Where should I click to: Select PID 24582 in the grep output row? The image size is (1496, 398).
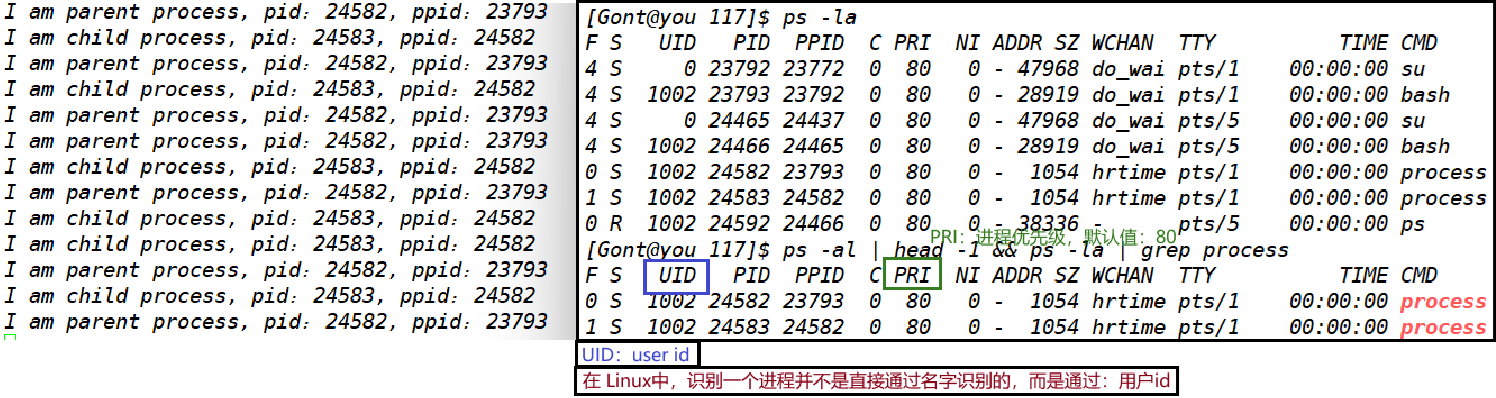[740, 301]
